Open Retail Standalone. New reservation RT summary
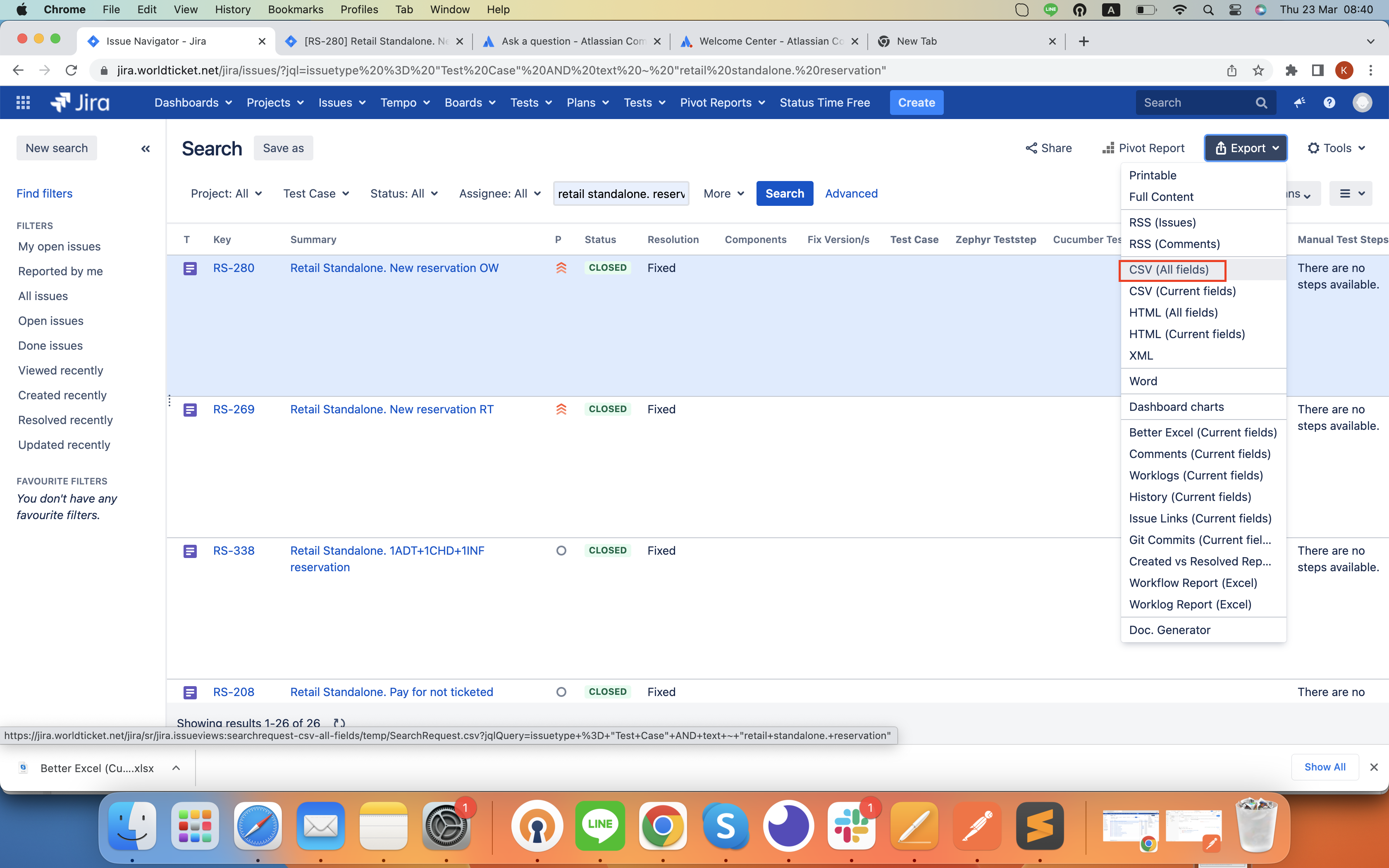 [x=391, y=409]
